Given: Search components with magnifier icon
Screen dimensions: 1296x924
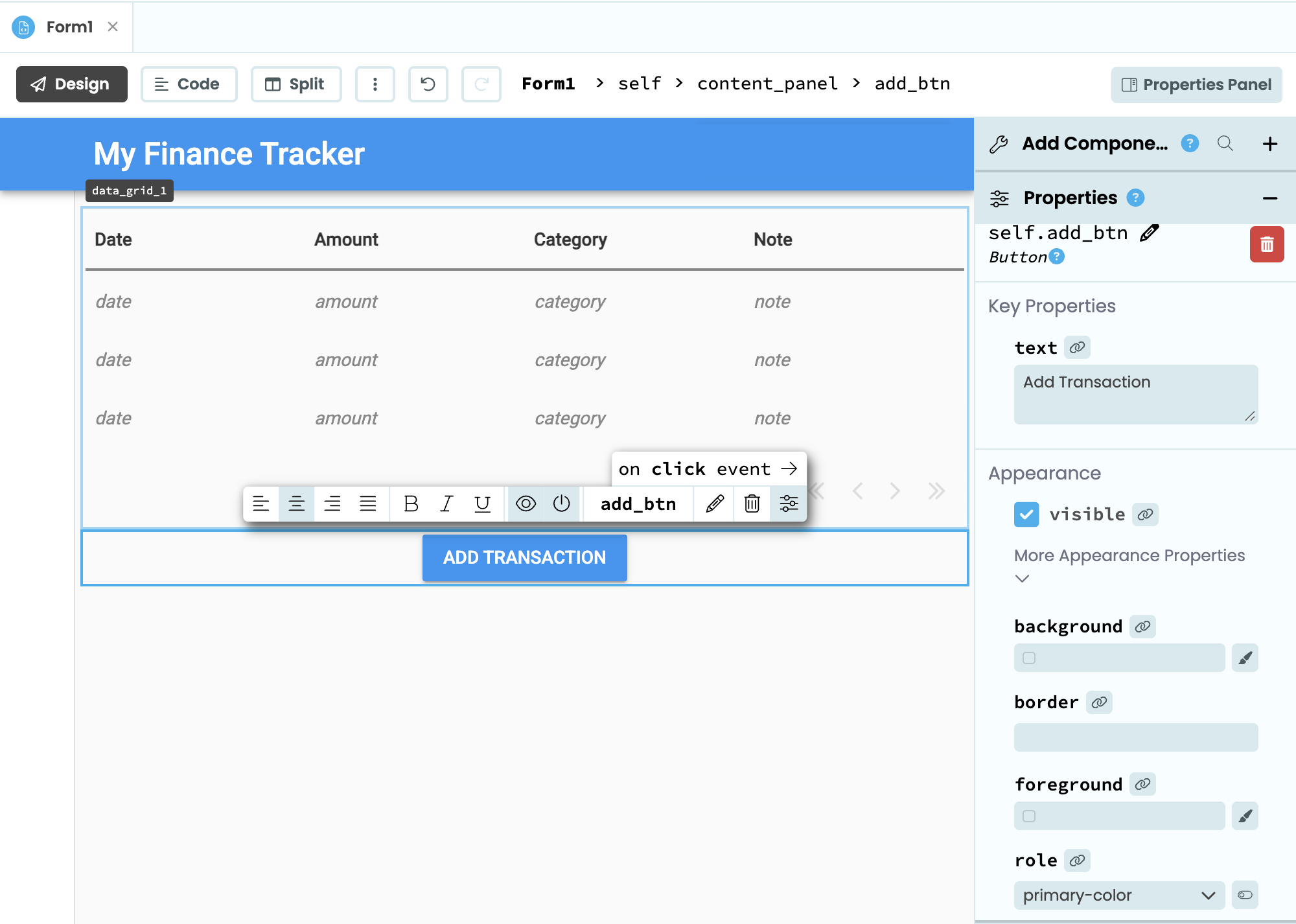Looking at the screenshot, I should click(x=1225, y=143).
